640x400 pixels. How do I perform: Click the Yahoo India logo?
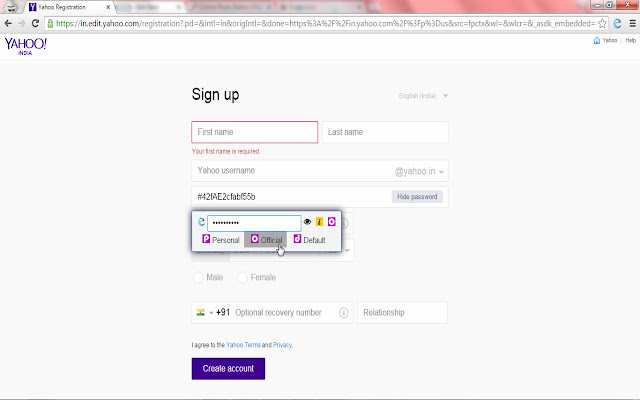(x=25, y=46)
